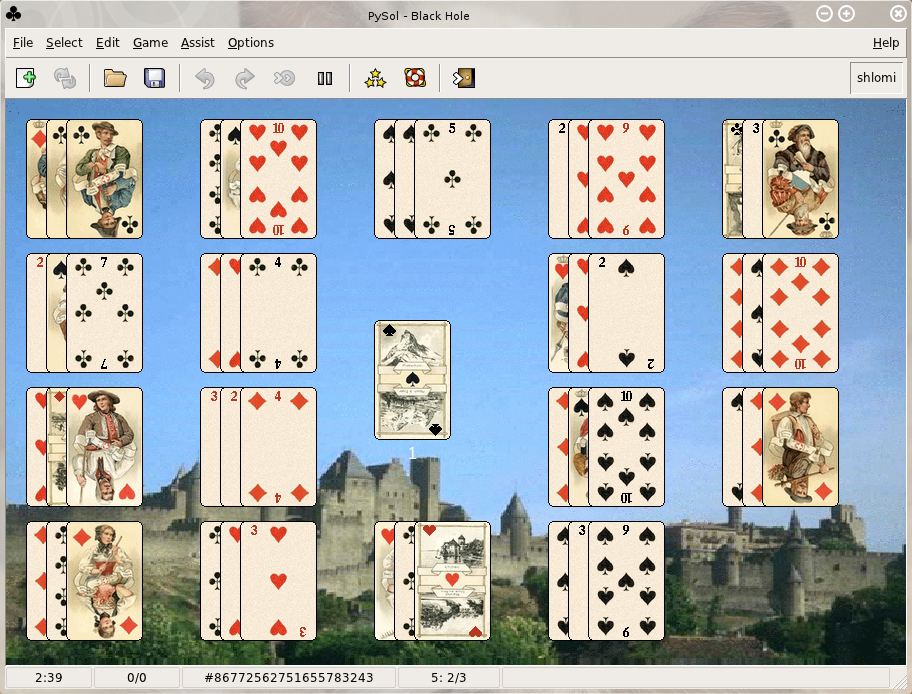The width and height of the screenshot is (912, 694).
Task: Select the 4 of Clubs card
Action: click(x=279, y=313)
